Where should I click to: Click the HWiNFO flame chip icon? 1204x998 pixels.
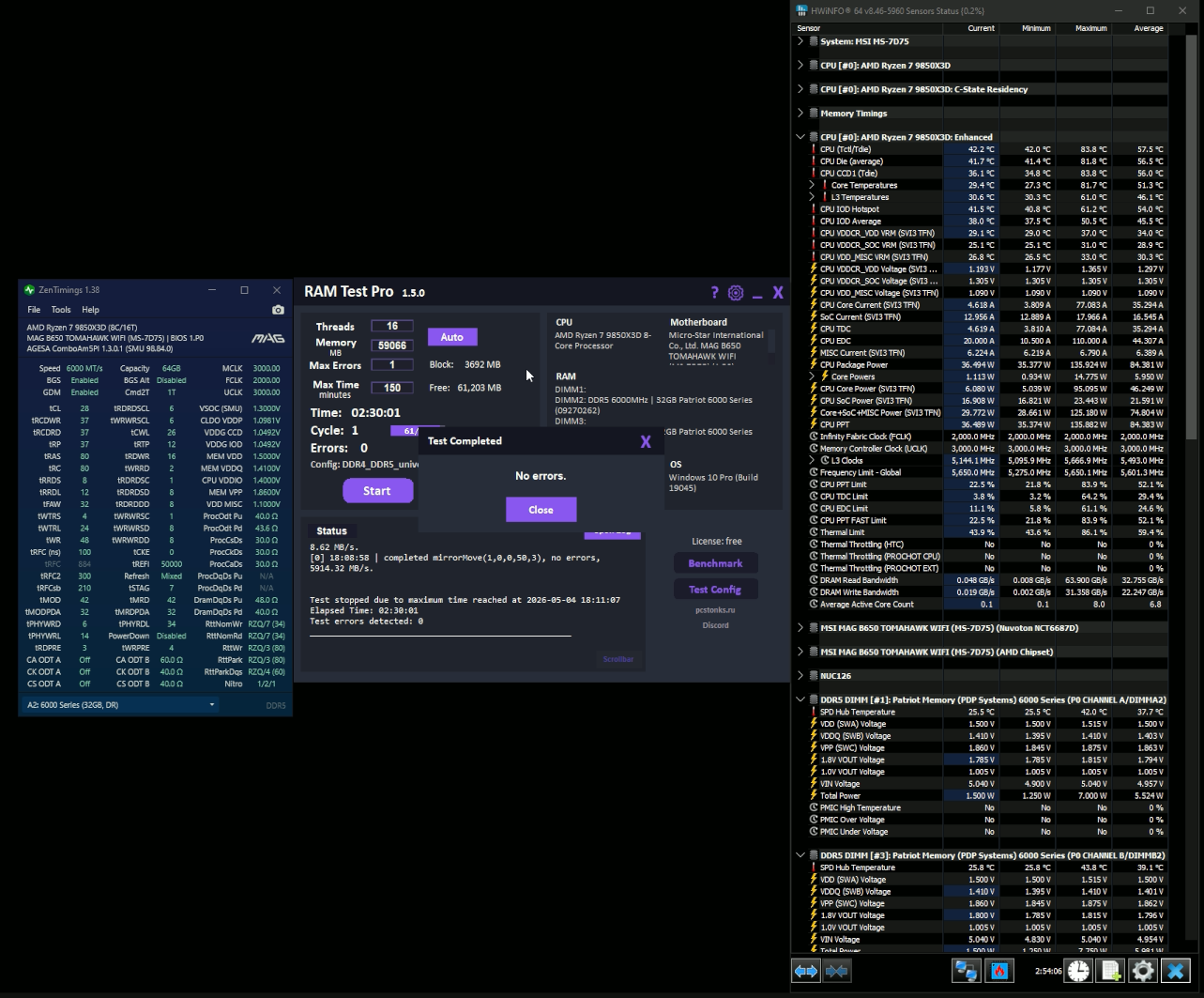999,971
